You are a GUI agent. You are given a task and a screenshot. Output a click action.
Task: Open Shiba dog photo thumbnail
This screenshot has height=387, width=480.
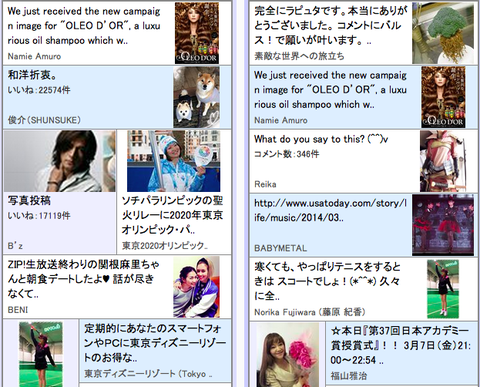click(x=196, y=97)
